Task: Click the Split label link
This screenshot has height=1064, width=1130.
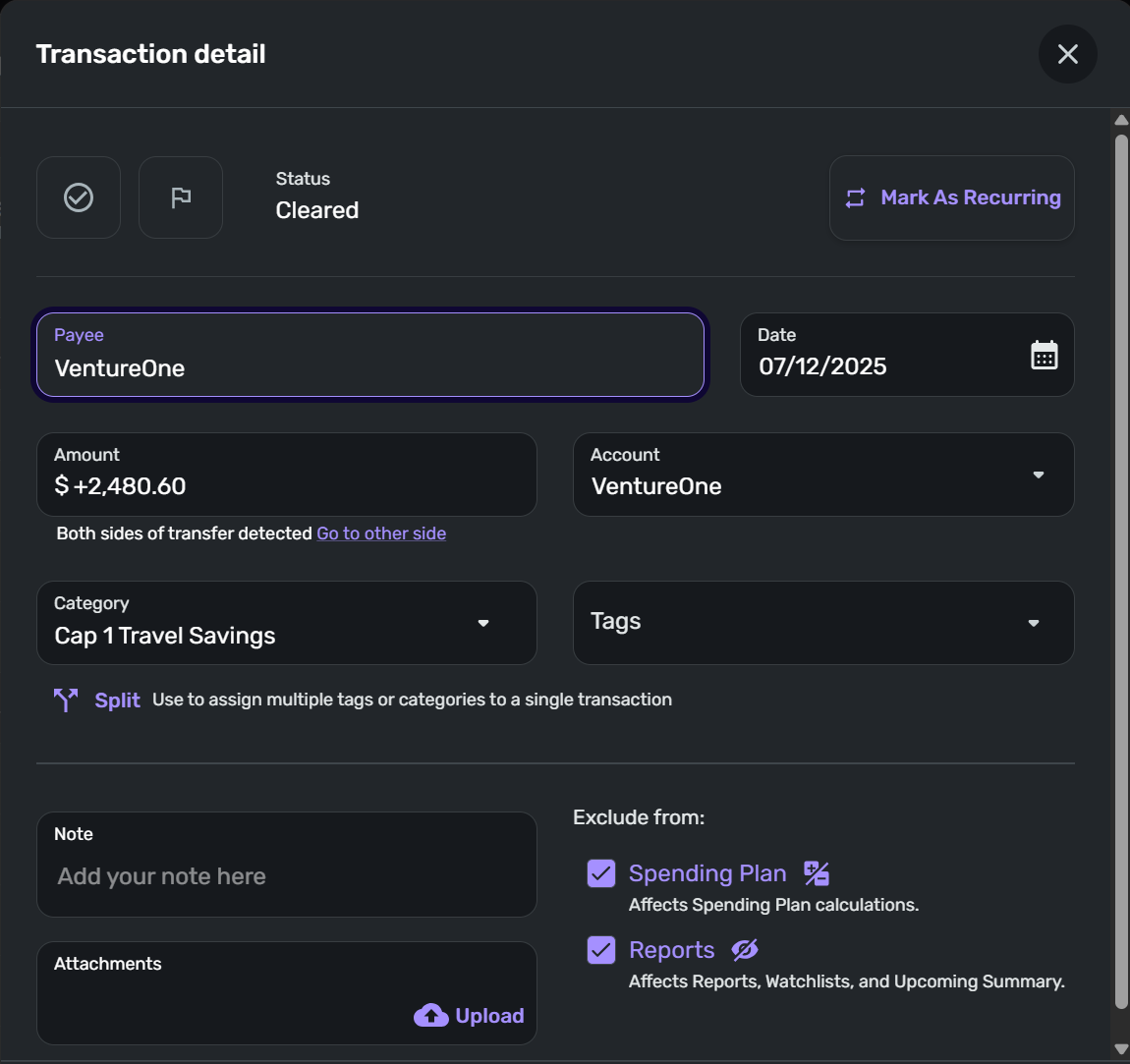Action: [117, 700]
